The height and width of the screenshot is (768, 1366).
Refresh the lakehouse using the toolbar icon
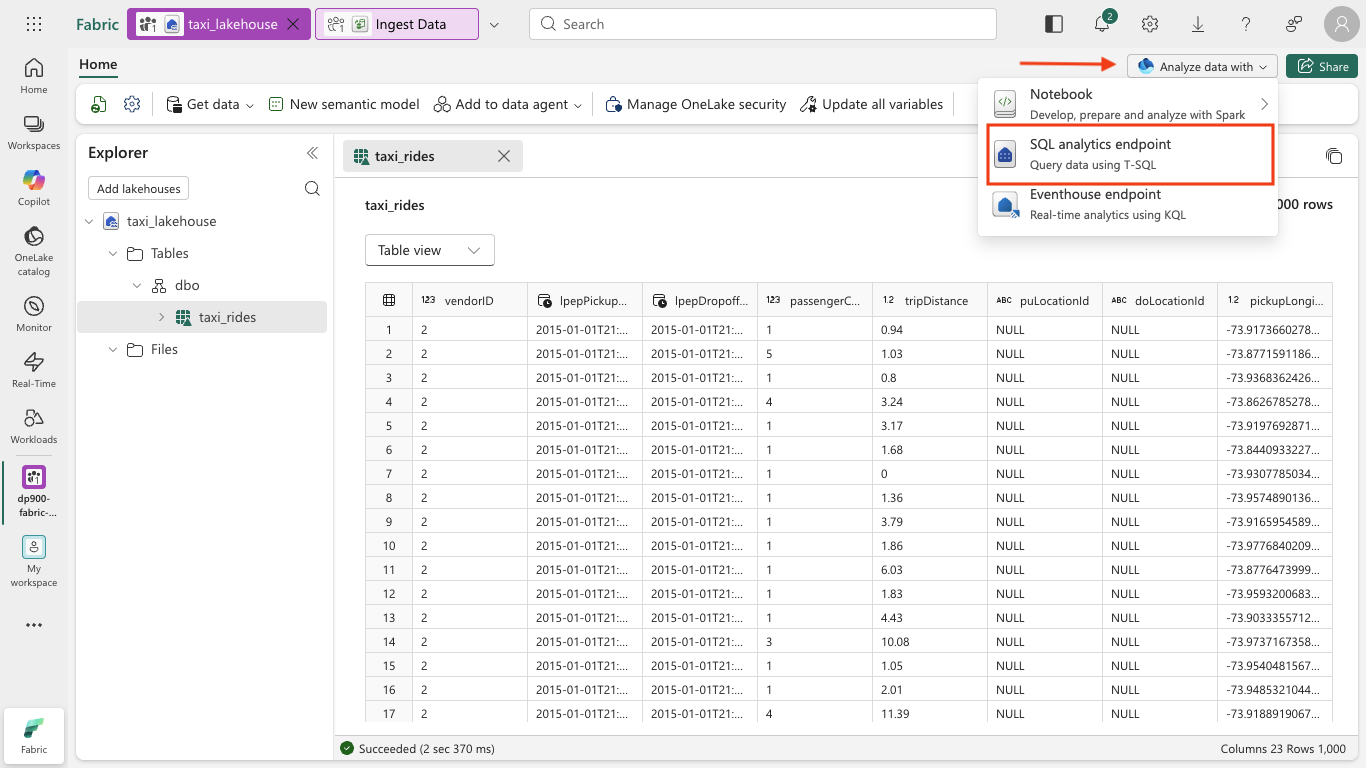pyautogui.click(x=99, y=104)
